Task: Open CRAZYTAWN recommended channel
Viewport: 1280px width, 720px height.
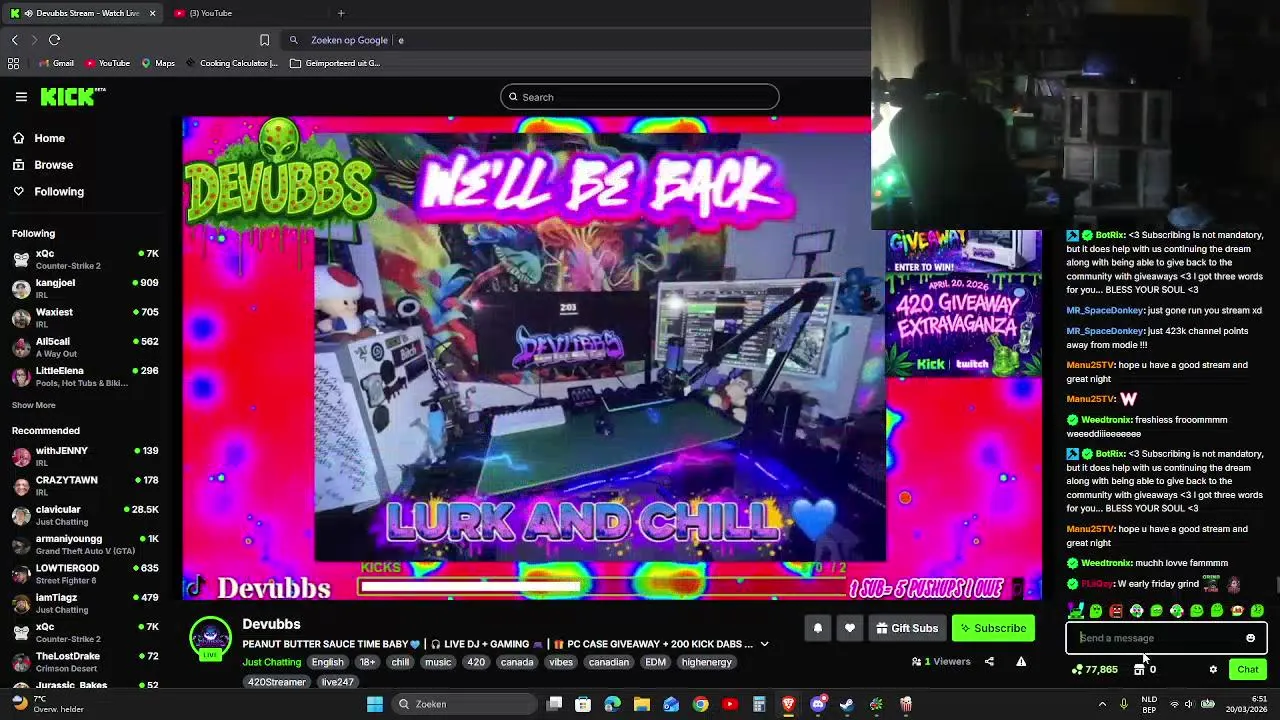Action: pos(85,485)
